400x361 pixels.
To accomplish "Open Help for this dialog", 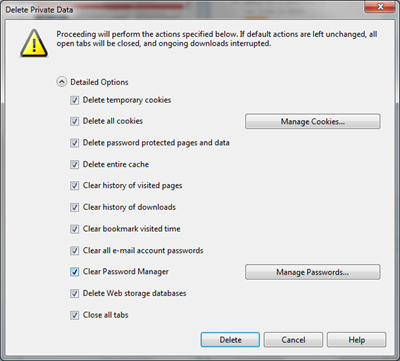I will pos(357,340).
